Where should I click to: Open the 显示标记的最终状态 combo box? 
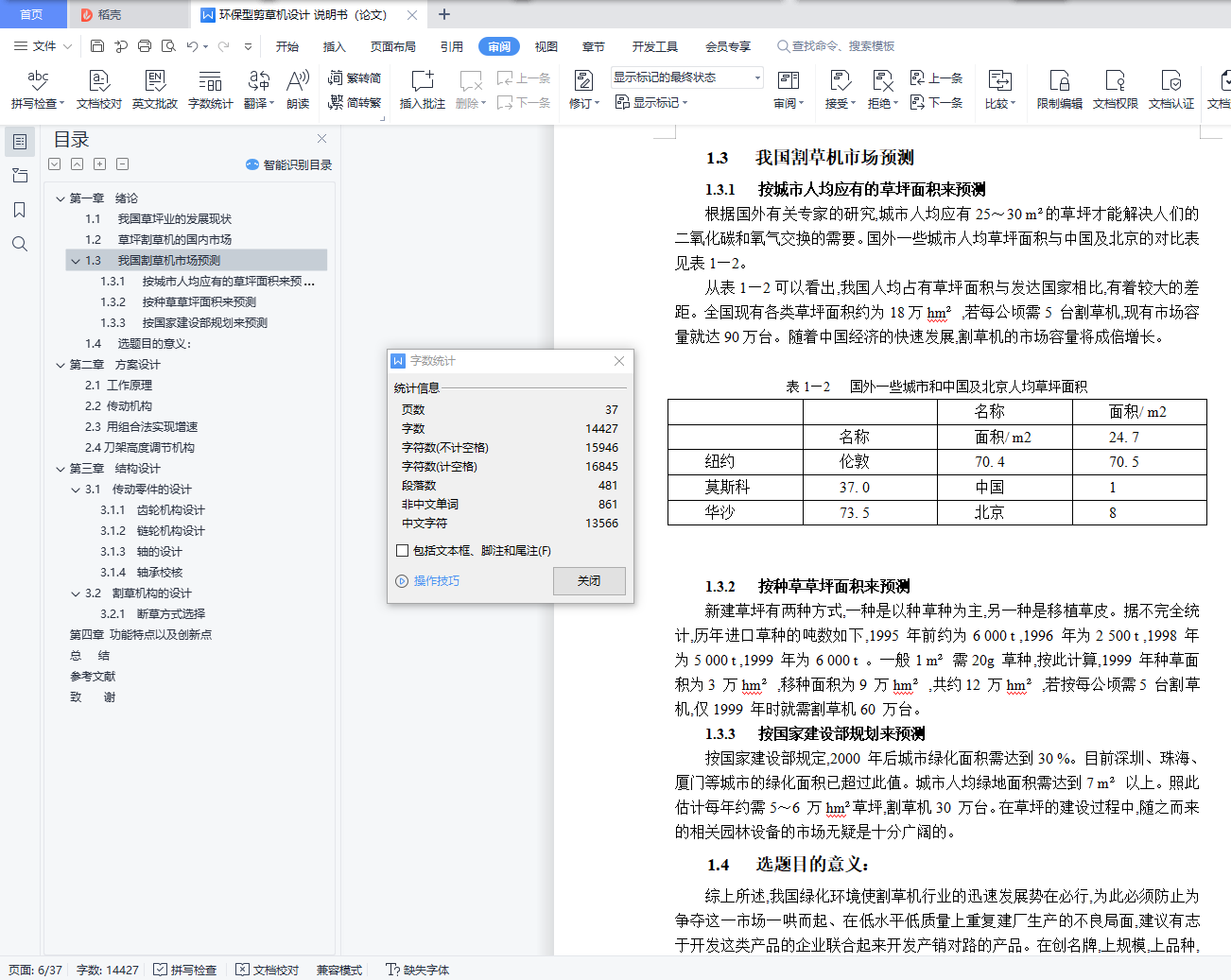[686, 77]
